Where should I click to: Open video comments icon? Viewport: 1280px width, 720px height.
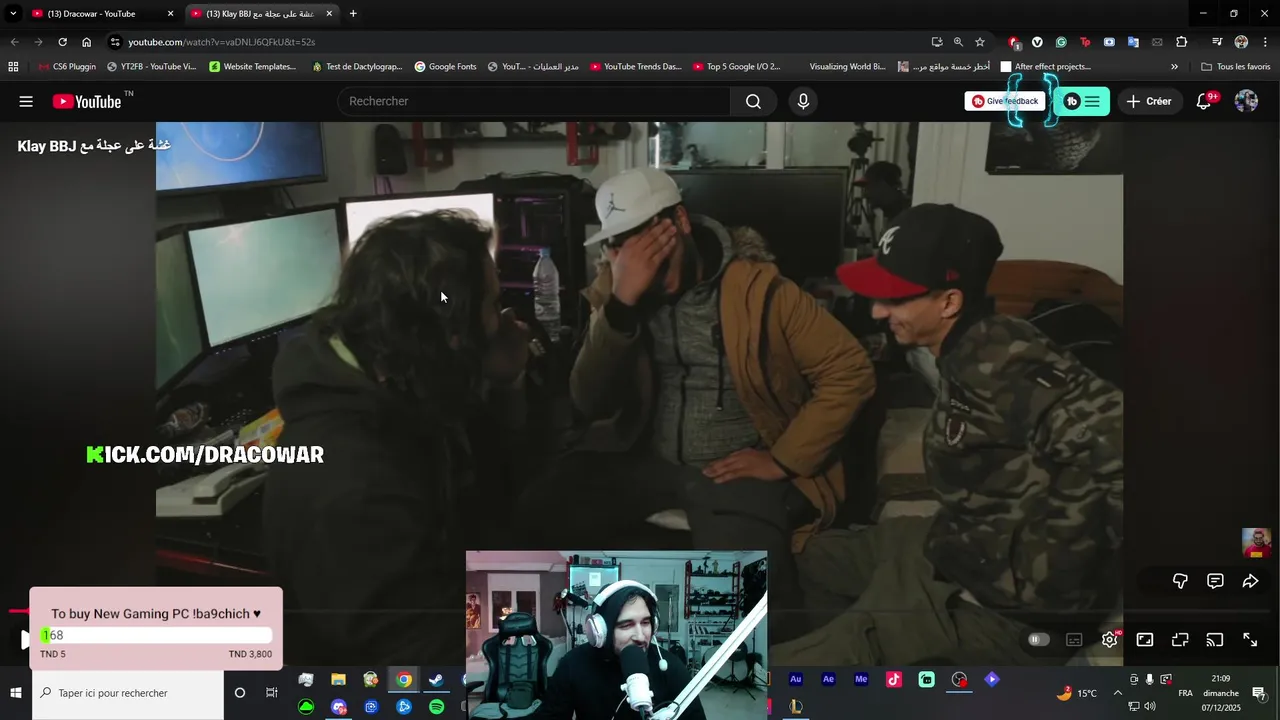point(1215,581)
